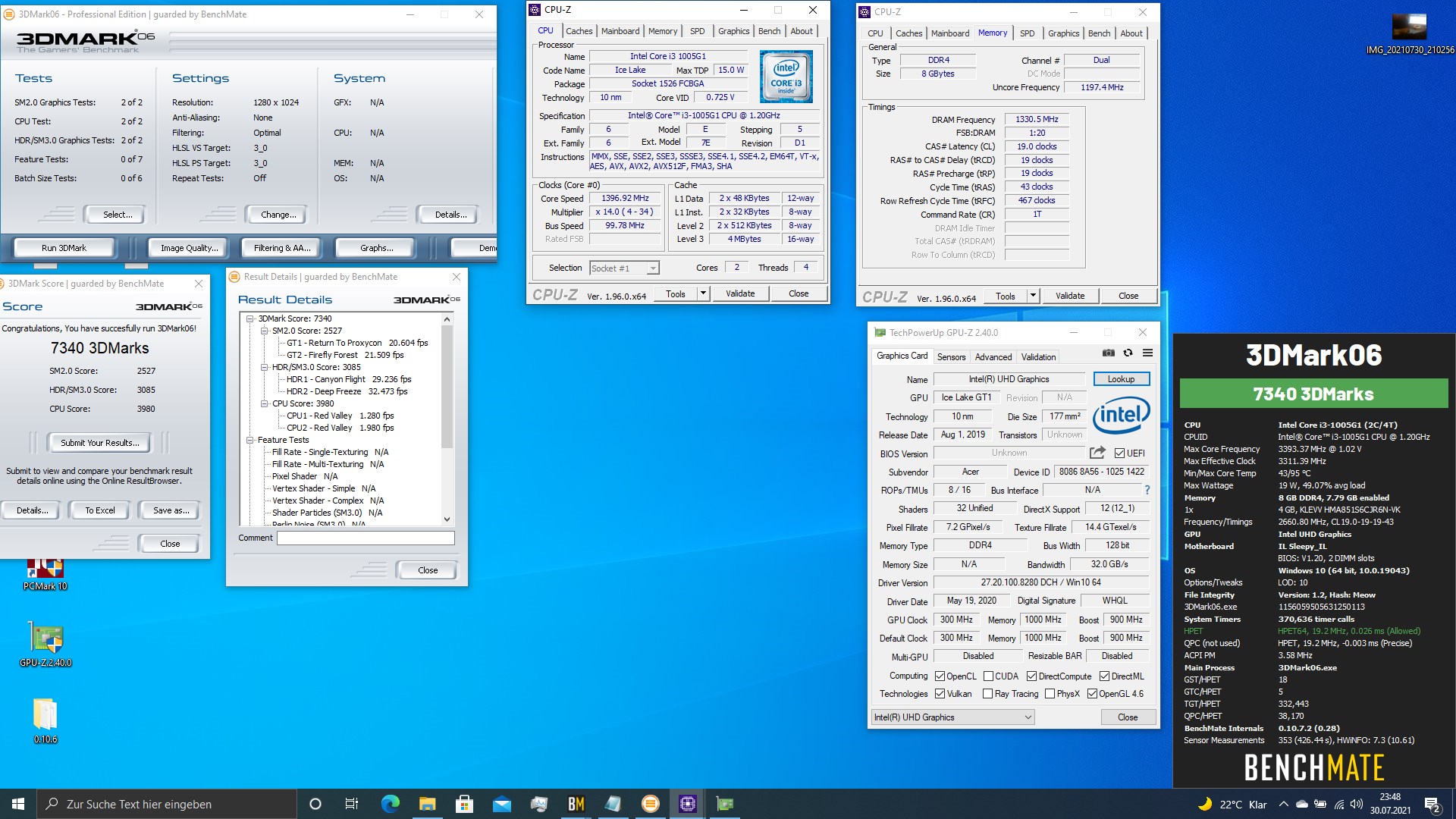Click the Cortana circle in the taskbar

point(315,804)
